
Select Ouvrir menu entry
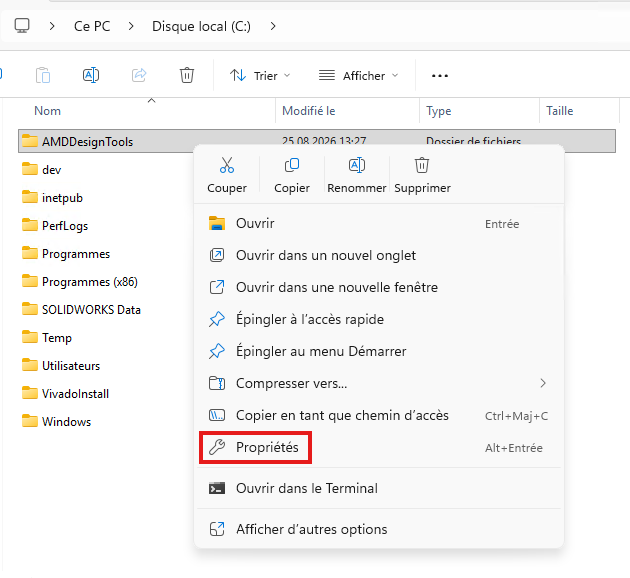(379, 223)
